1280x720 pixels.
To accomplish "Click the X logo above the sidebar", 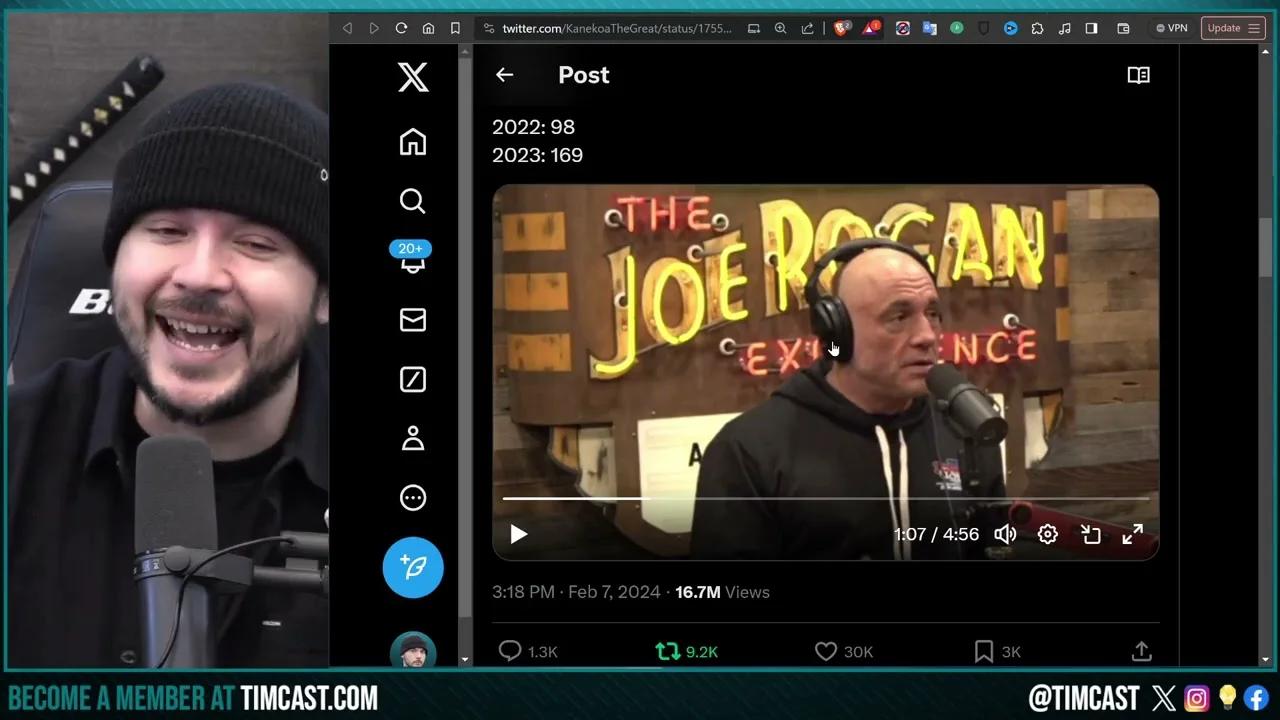I will tap(413, 77).
